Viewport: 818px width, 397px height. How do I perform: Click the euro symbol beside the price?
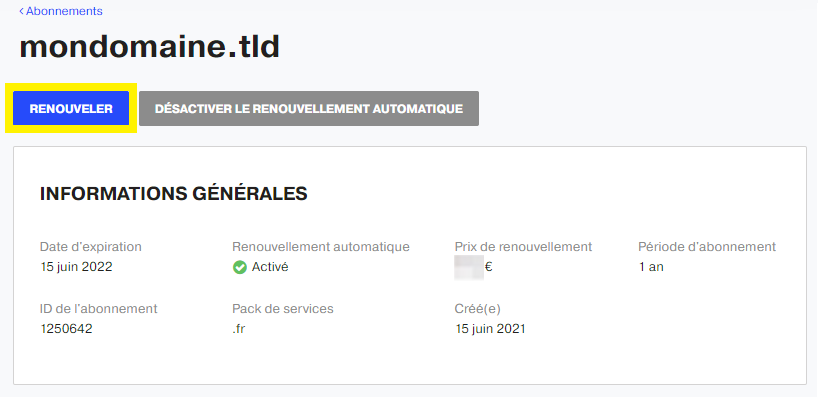[x=488, y=267]
